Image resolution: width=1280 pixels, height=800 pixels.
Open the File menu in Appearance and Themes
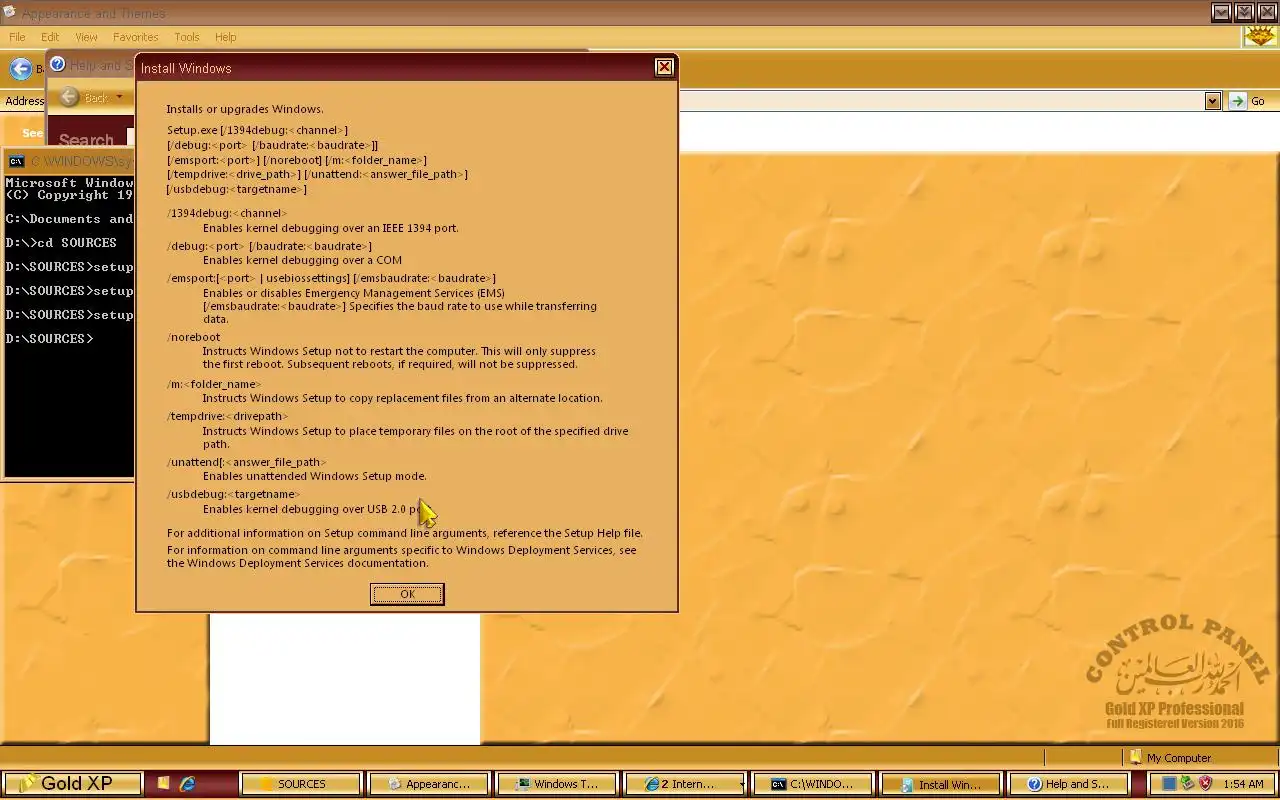[x=17, y=37]
